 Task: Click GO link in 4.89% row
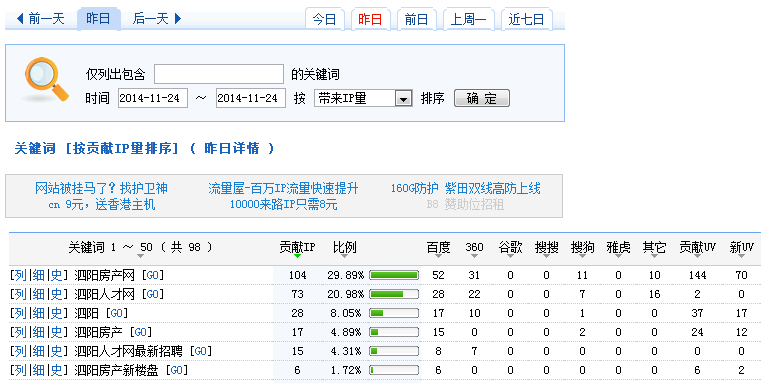point(141,332)
